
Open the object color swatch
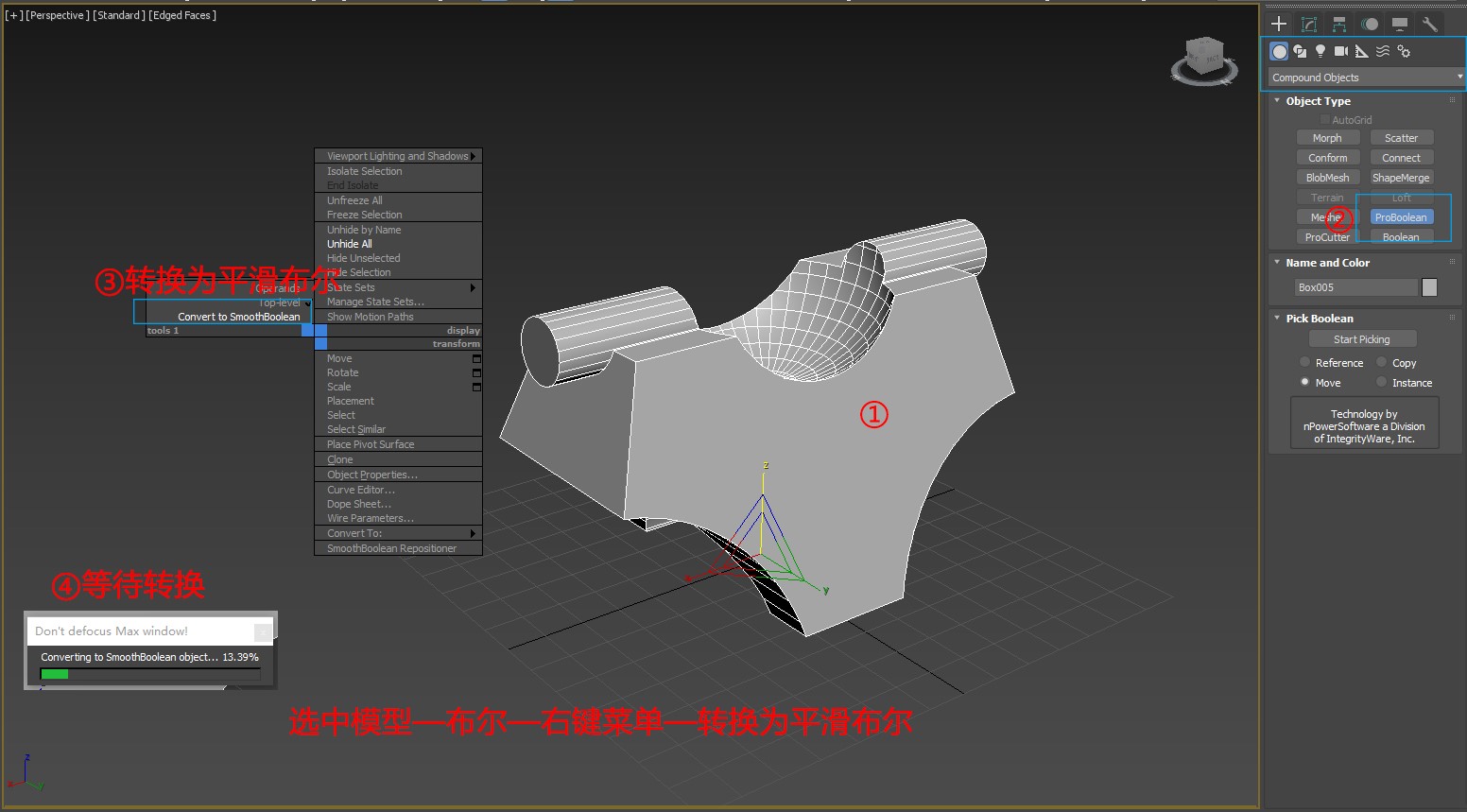(1429, 287)
